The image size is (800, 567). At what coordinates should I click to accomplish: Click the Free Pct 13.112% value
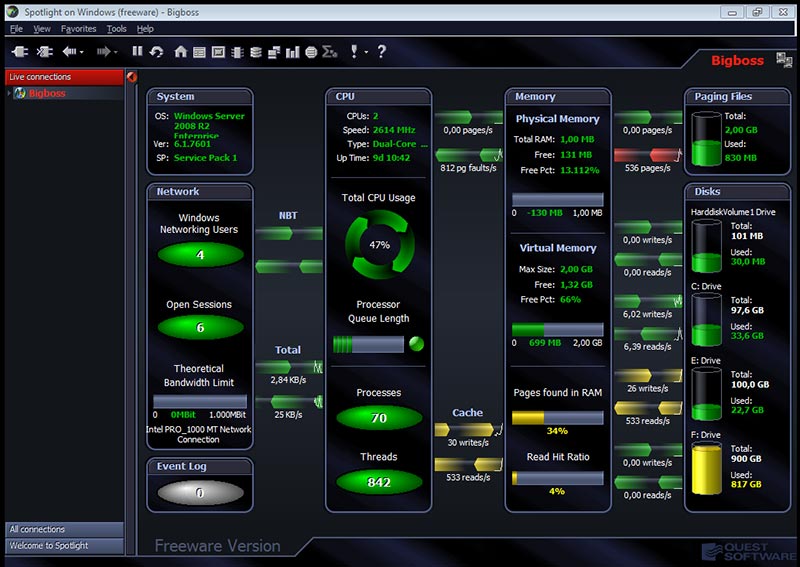coord(580,170)
